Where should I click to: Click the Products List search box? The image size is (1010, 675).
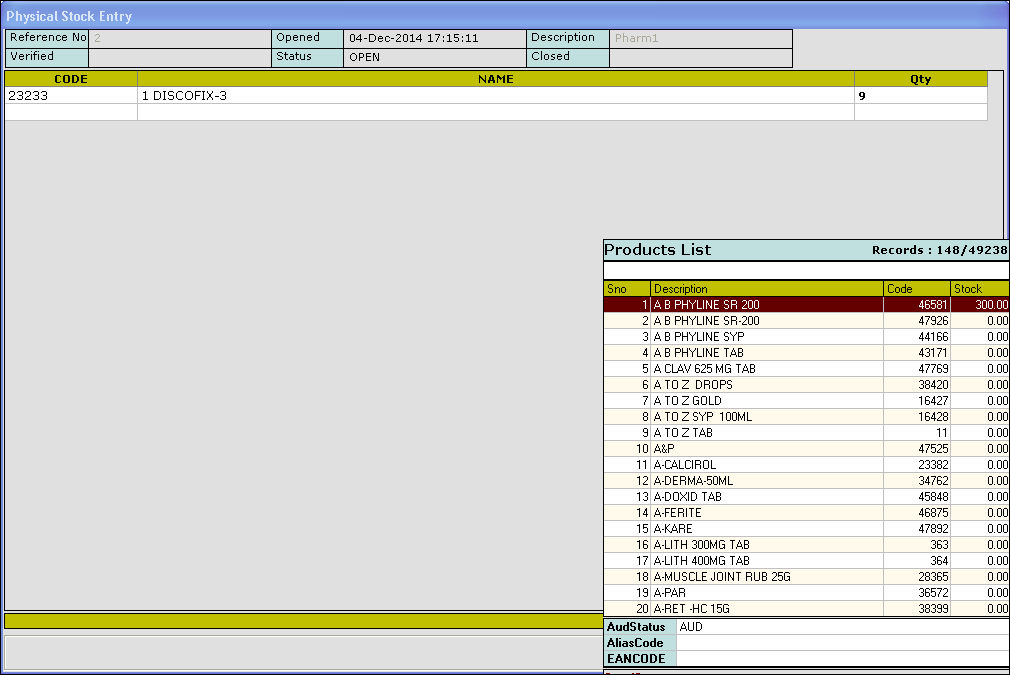(x=806, y=270)
